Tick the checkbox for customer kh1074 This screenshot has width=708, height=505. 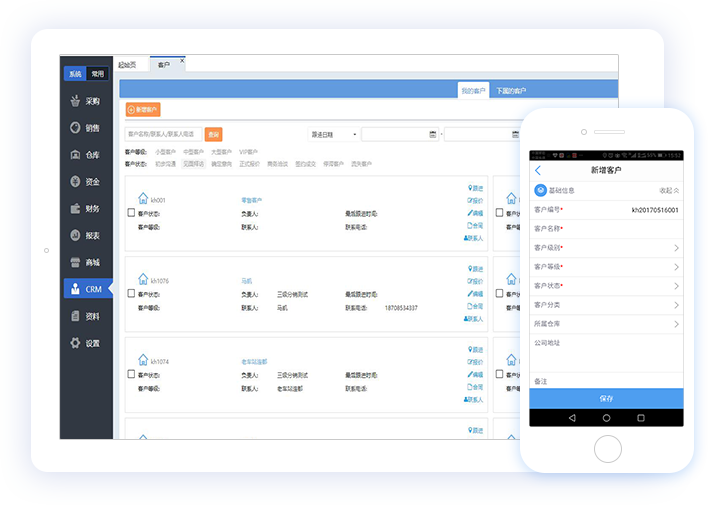click(131, 374)
